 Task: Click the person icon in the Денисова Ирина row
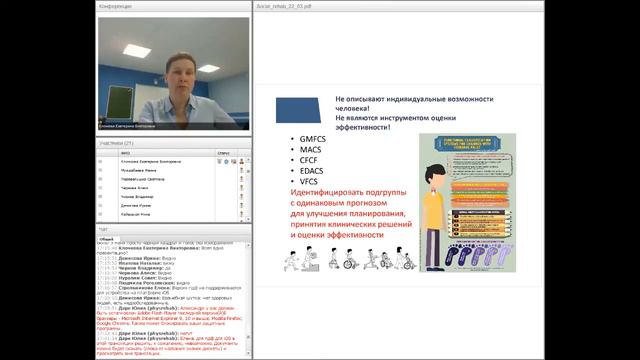click(x=242, y=206)
